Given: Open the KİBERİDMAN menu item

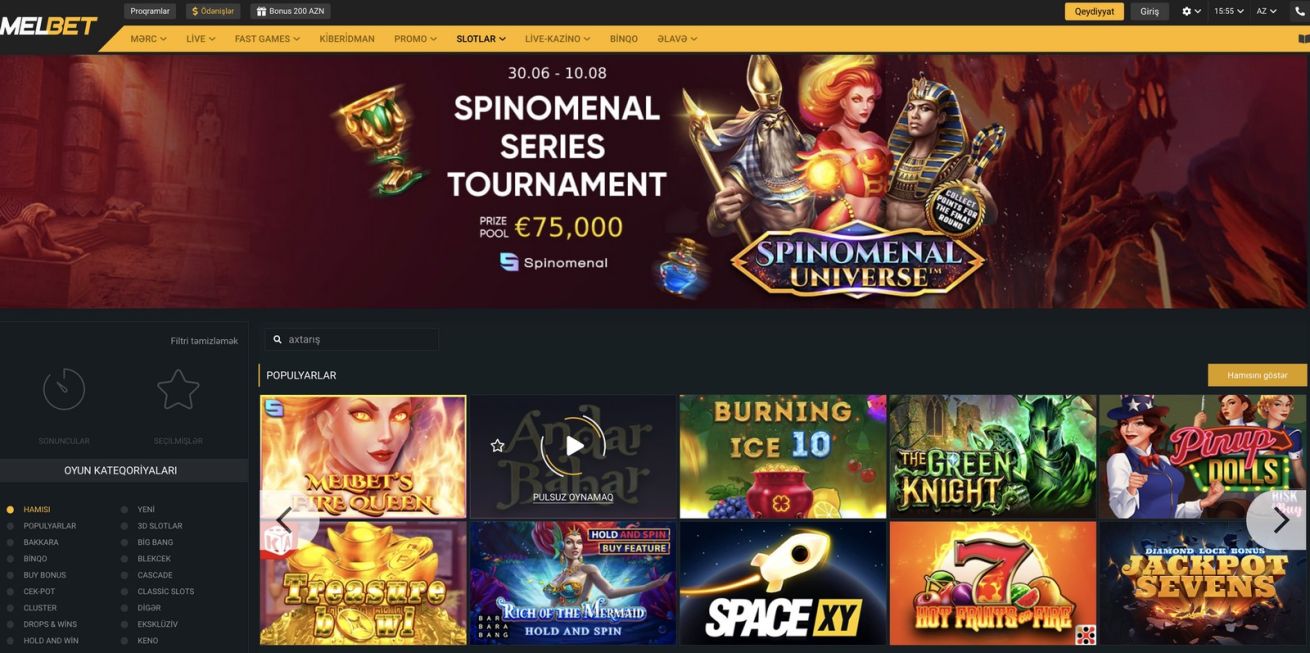Looking at the screenshot, I should point(347,39).
